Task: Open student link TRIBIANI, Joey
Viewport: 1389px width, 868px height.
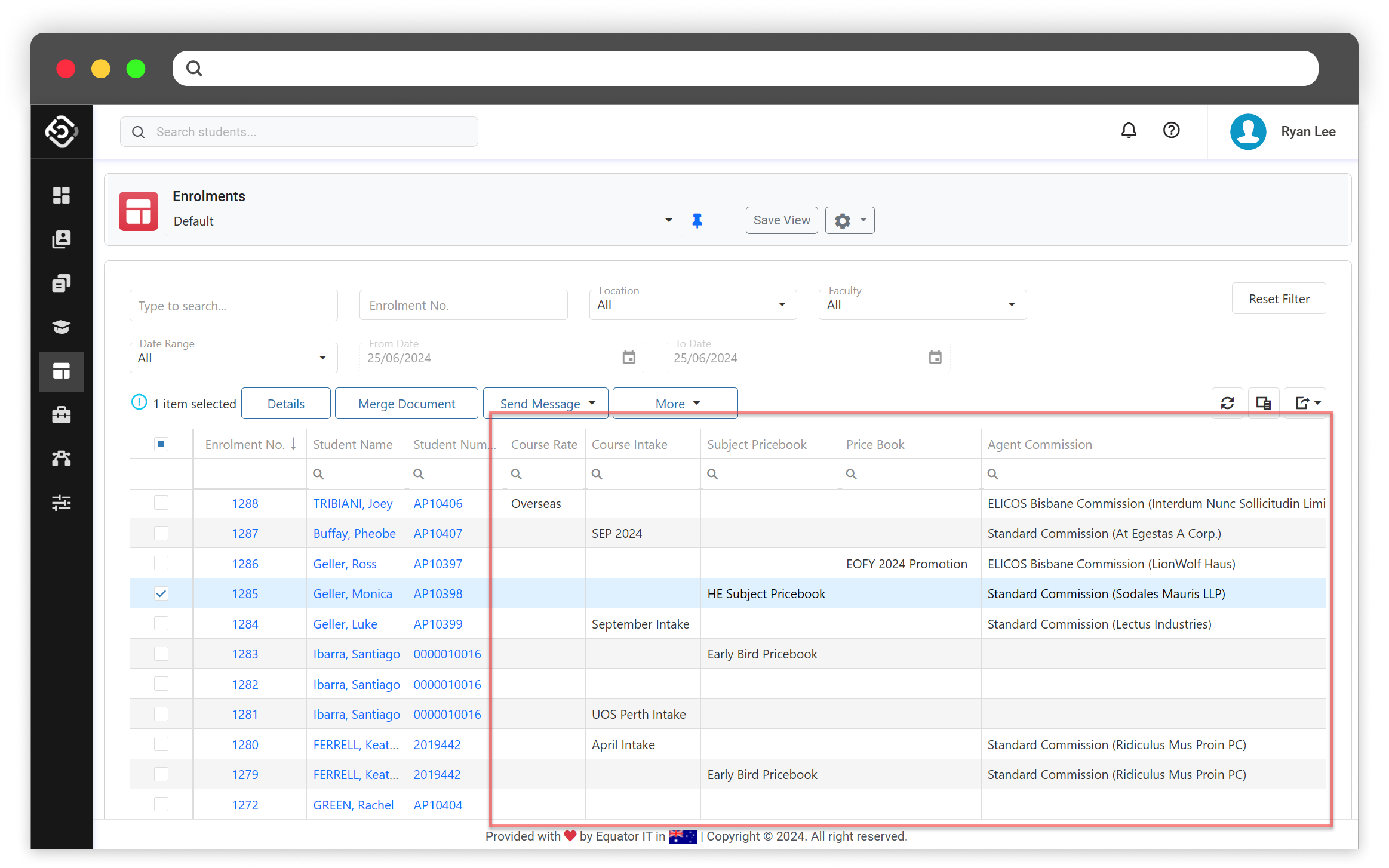Action: click(x=353, y=504)
